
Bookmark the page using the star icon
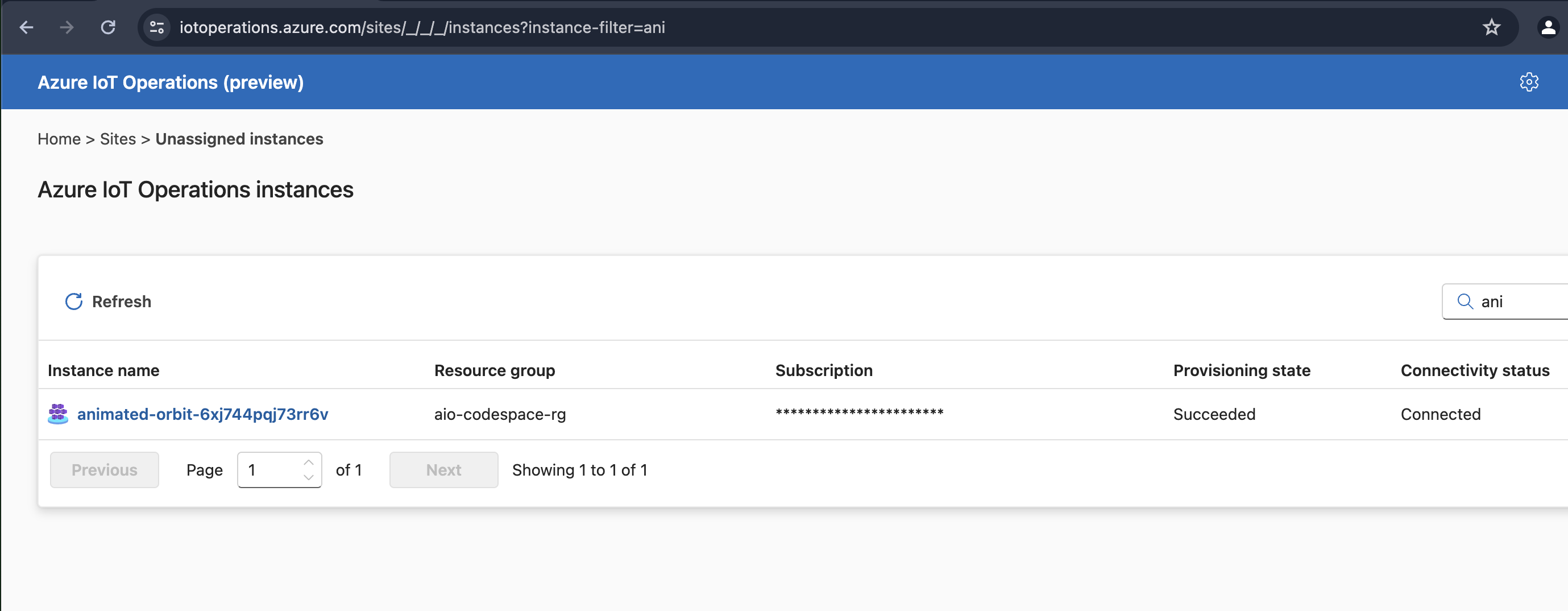[1491, 27]
